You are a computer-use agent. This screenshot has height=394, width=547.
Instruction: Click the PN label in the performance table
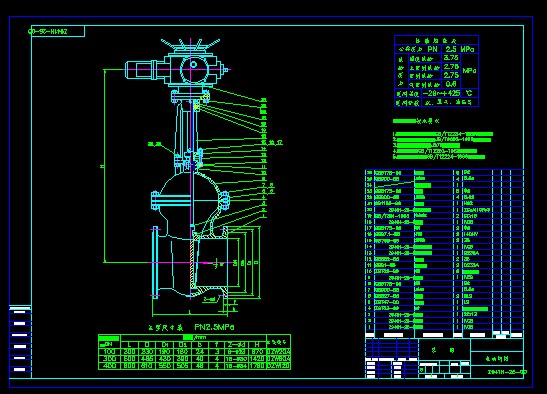coord(433,49)
